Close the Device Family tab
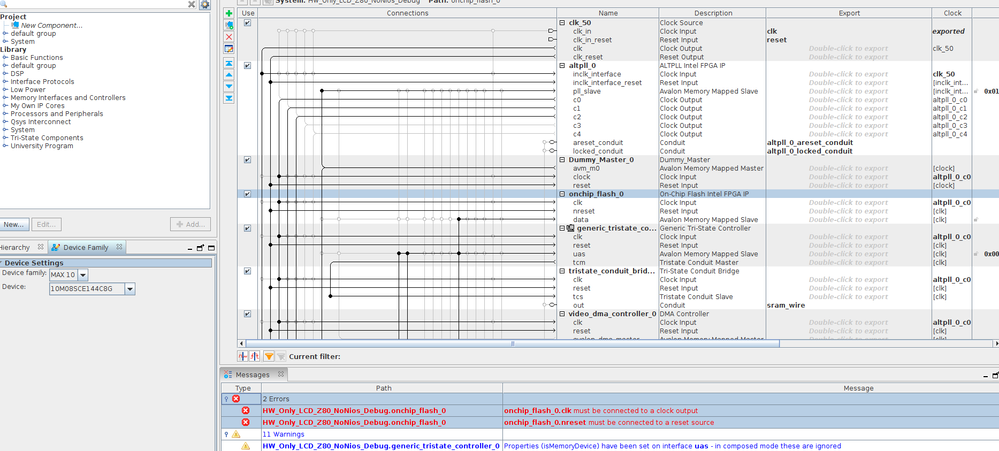The height and width of the screenshot is (451, 999). tap(120, 247)
